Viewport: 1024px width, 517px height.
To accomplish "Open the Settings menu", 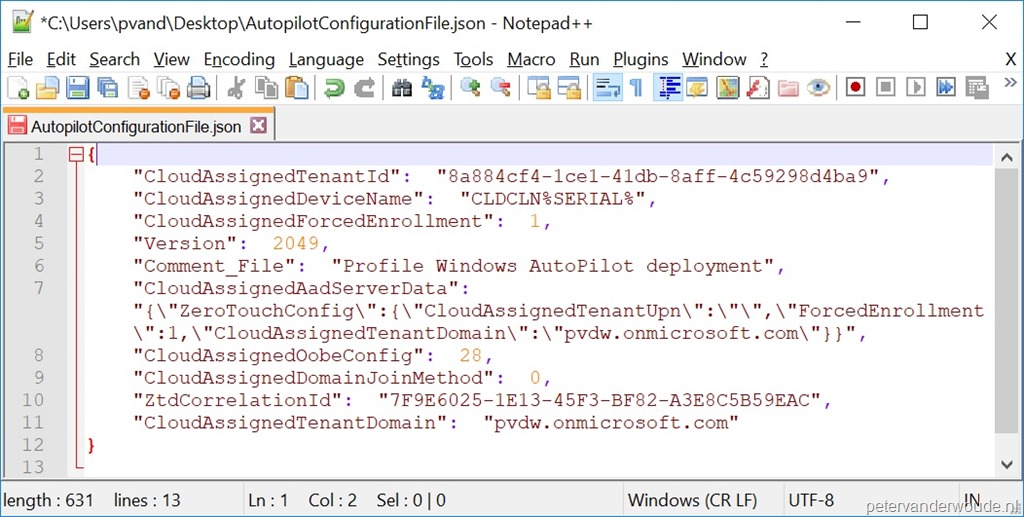I will coord(408,59).
